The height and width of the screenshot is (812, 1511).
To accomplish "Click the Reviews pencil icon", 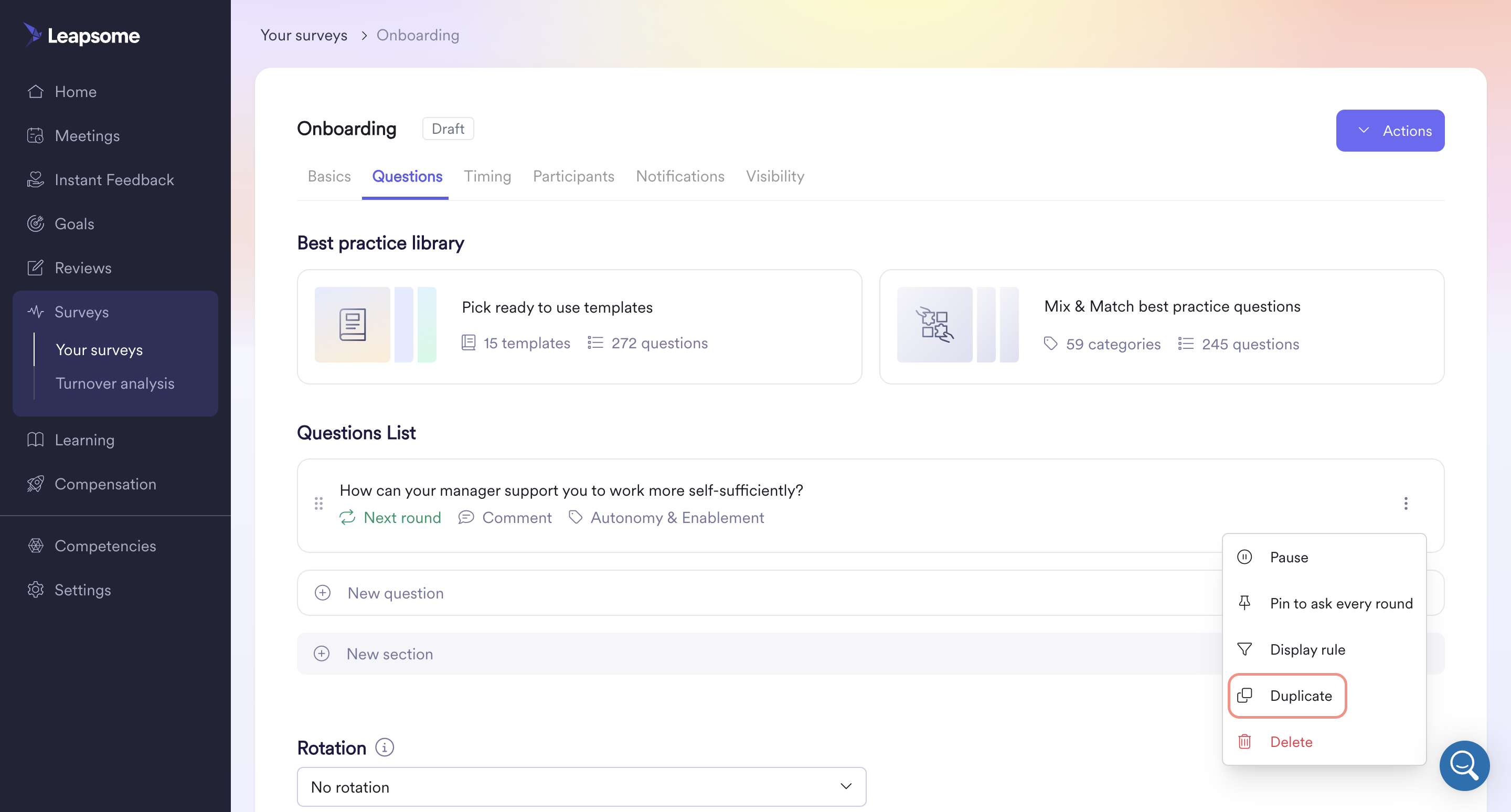I will (x=35, y=268).
